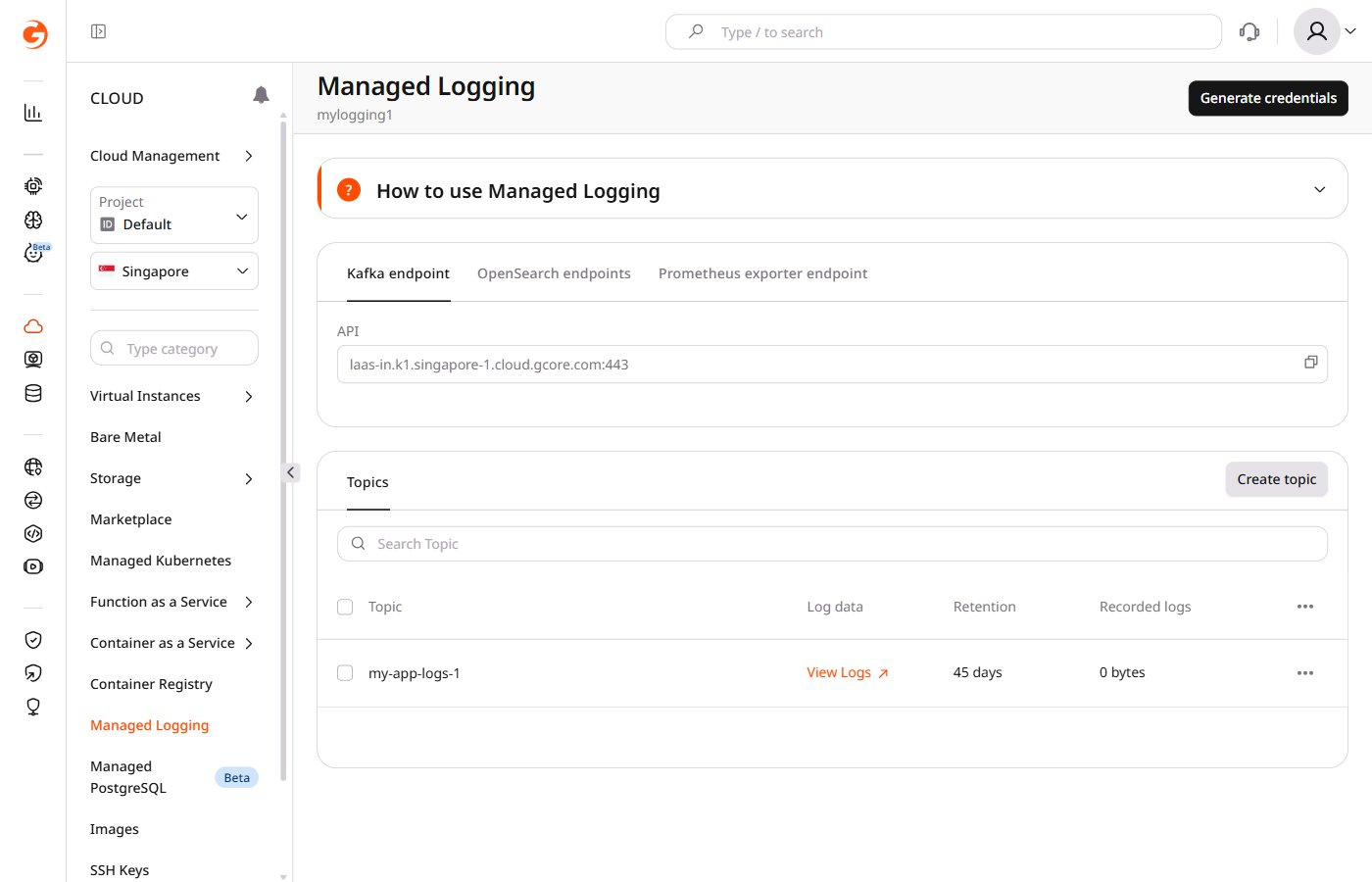The image size is (1372, 882).
Task: Click the 0 bytes recorded logs value
Action: click(x=1122, y=672)
